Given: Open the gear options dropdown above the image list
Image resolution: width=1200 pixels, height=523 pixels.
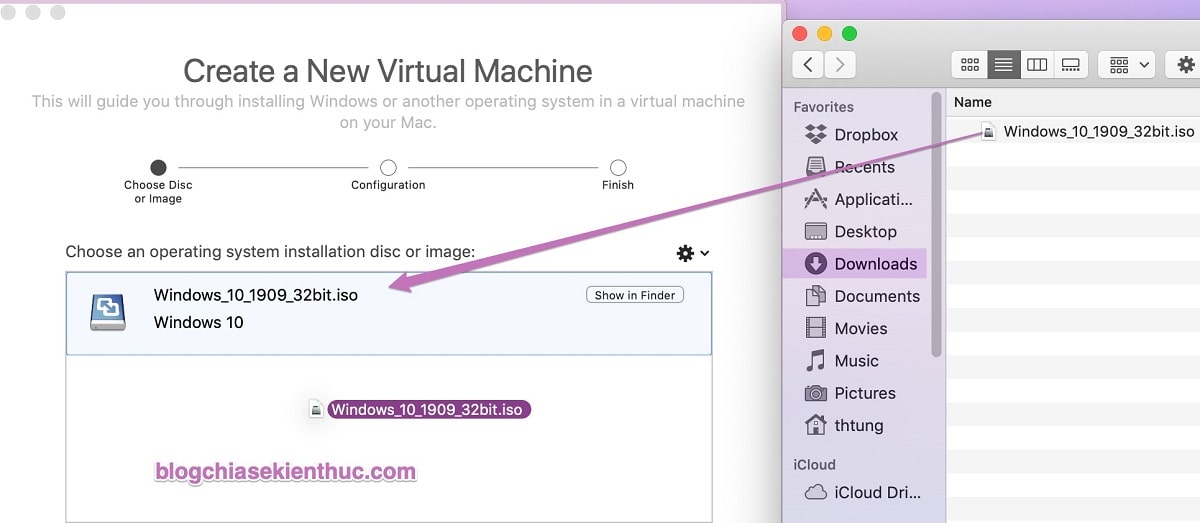Looking at the screenshot, I should (x=692, y=254).
